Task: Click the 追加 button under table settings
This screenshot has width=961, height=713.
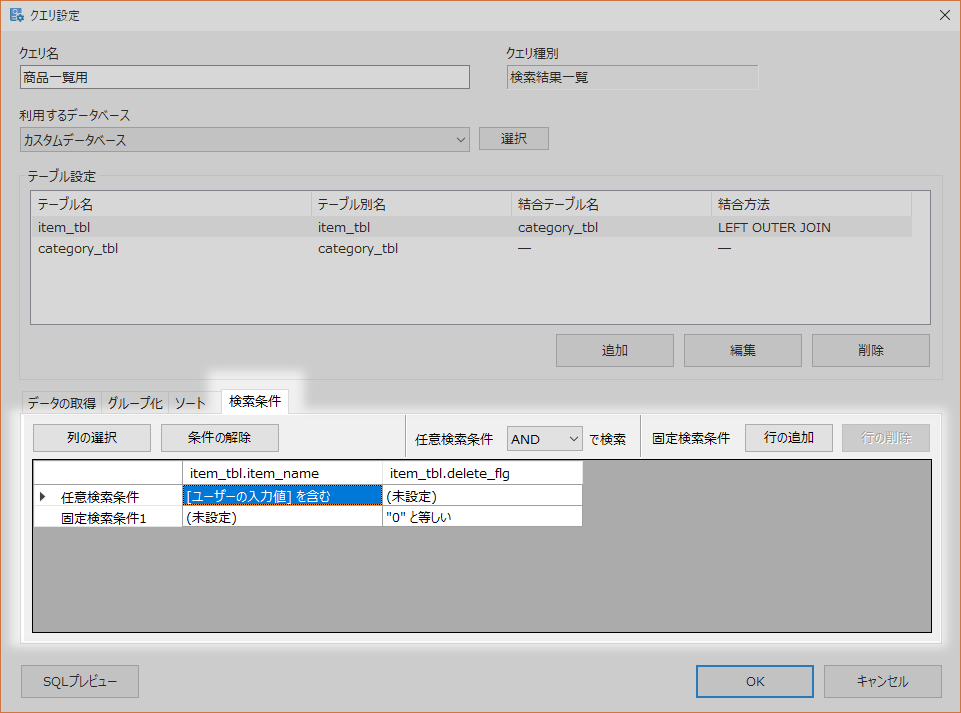Action: pos(615,350)
